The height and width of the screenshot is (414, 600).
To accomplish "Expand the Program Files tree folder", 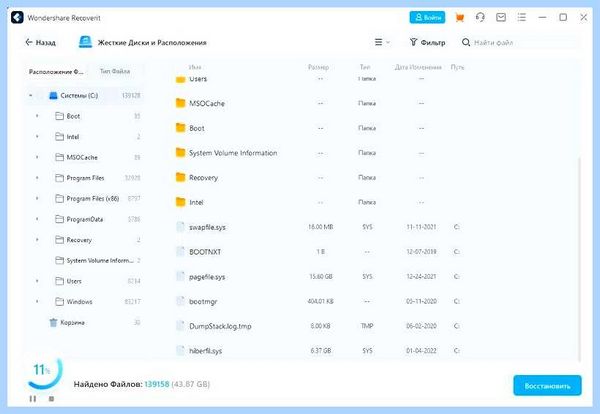I will pyautogui.click(x=37, y=178).
